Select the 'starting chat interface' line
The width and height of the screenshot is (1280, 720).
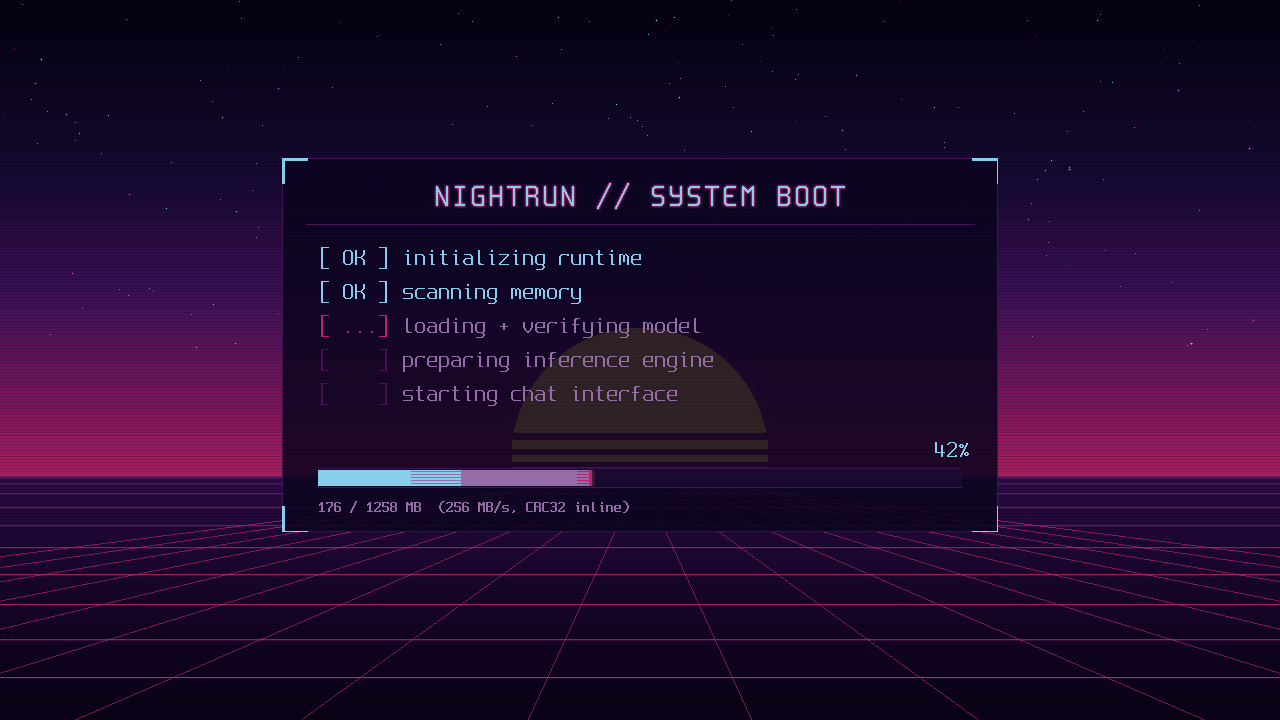pos(540,394)
